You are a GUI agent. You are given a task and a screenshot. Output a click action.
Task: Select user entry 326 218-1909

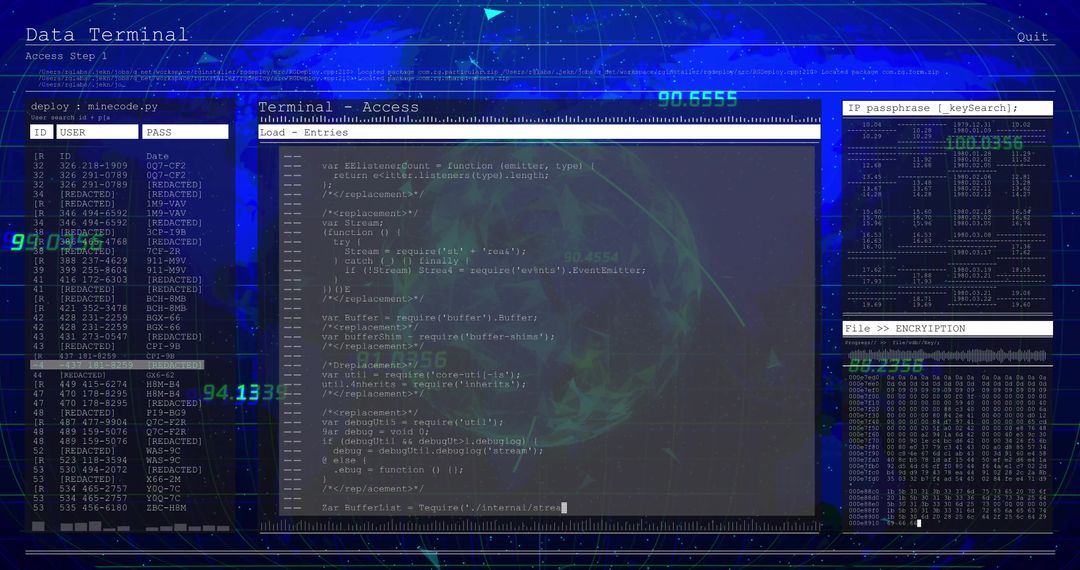click(93, 166)
